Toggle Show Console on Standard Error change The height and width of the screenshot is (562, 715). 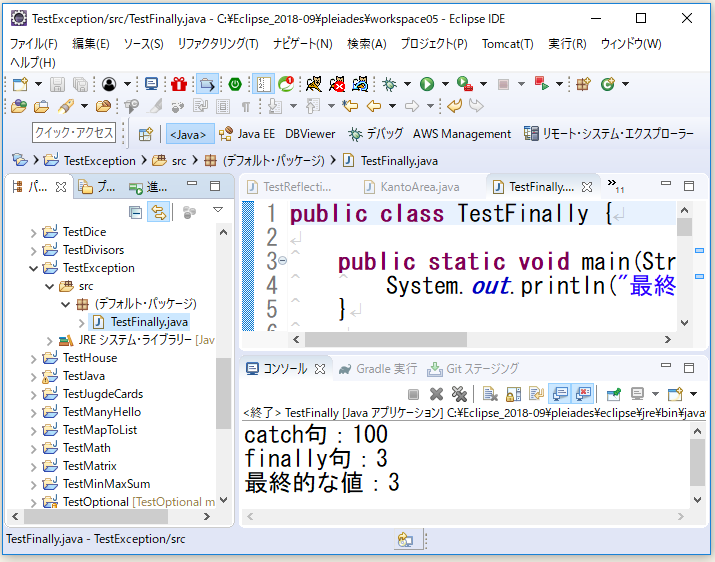pos(583,394)
